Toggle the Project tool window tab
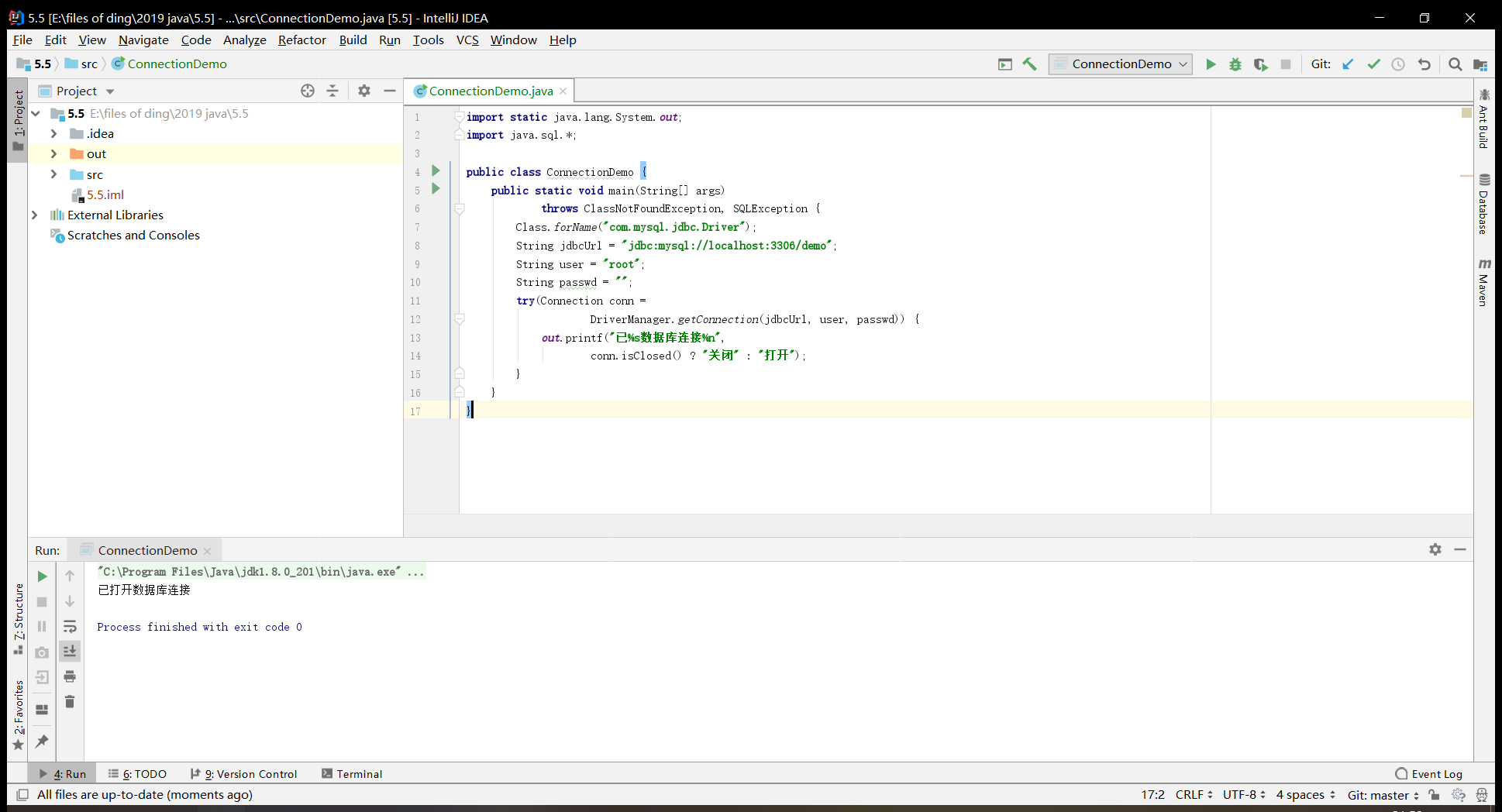1502x812 pixels. (18, 120)
